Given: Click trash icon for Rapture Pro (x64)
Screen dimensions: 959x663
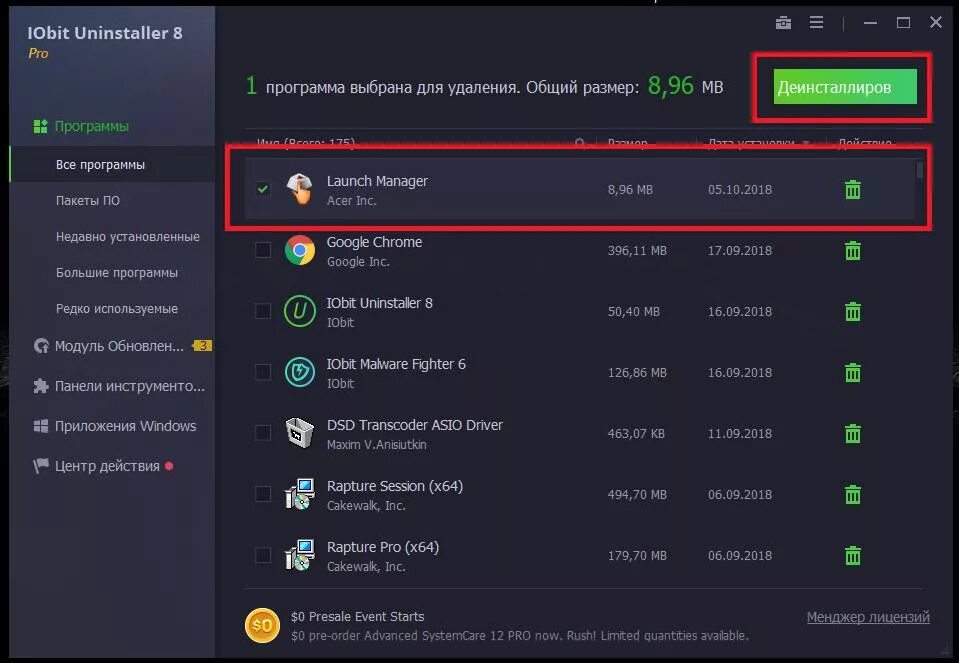Looking at the screenshot, I should (x=853, y=555).
